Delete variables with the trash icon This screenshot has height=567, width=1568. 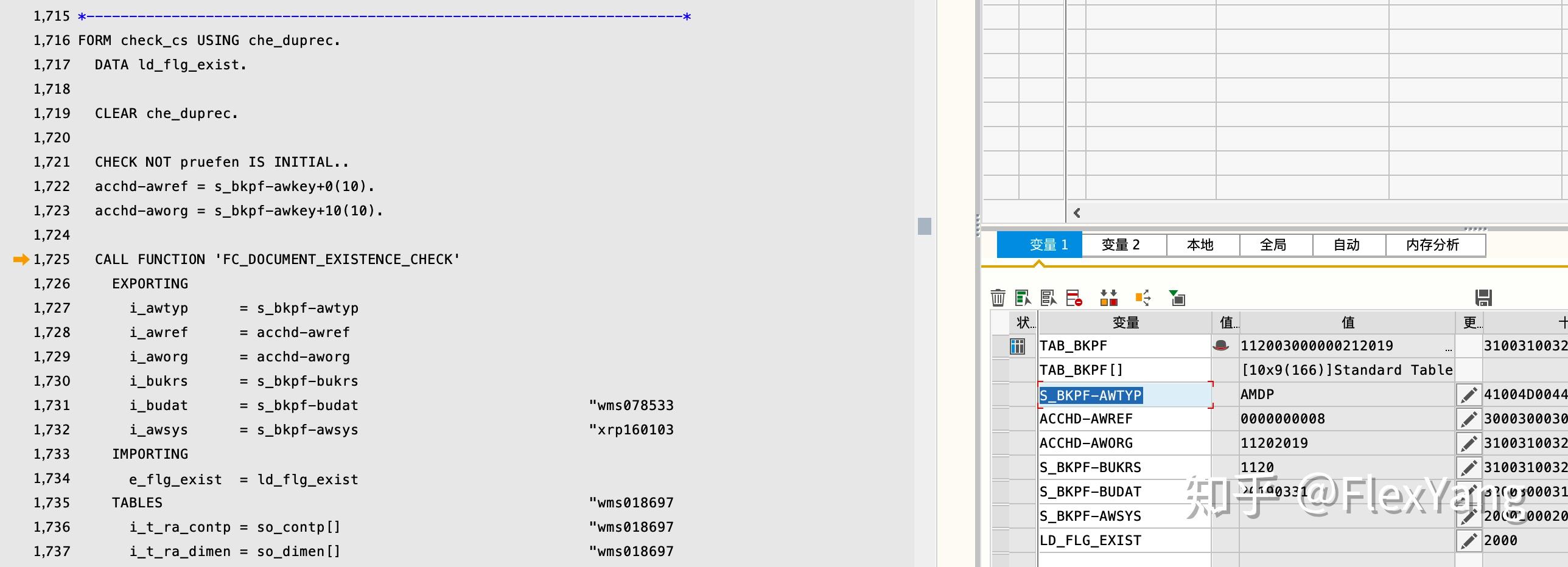[998, 297]
